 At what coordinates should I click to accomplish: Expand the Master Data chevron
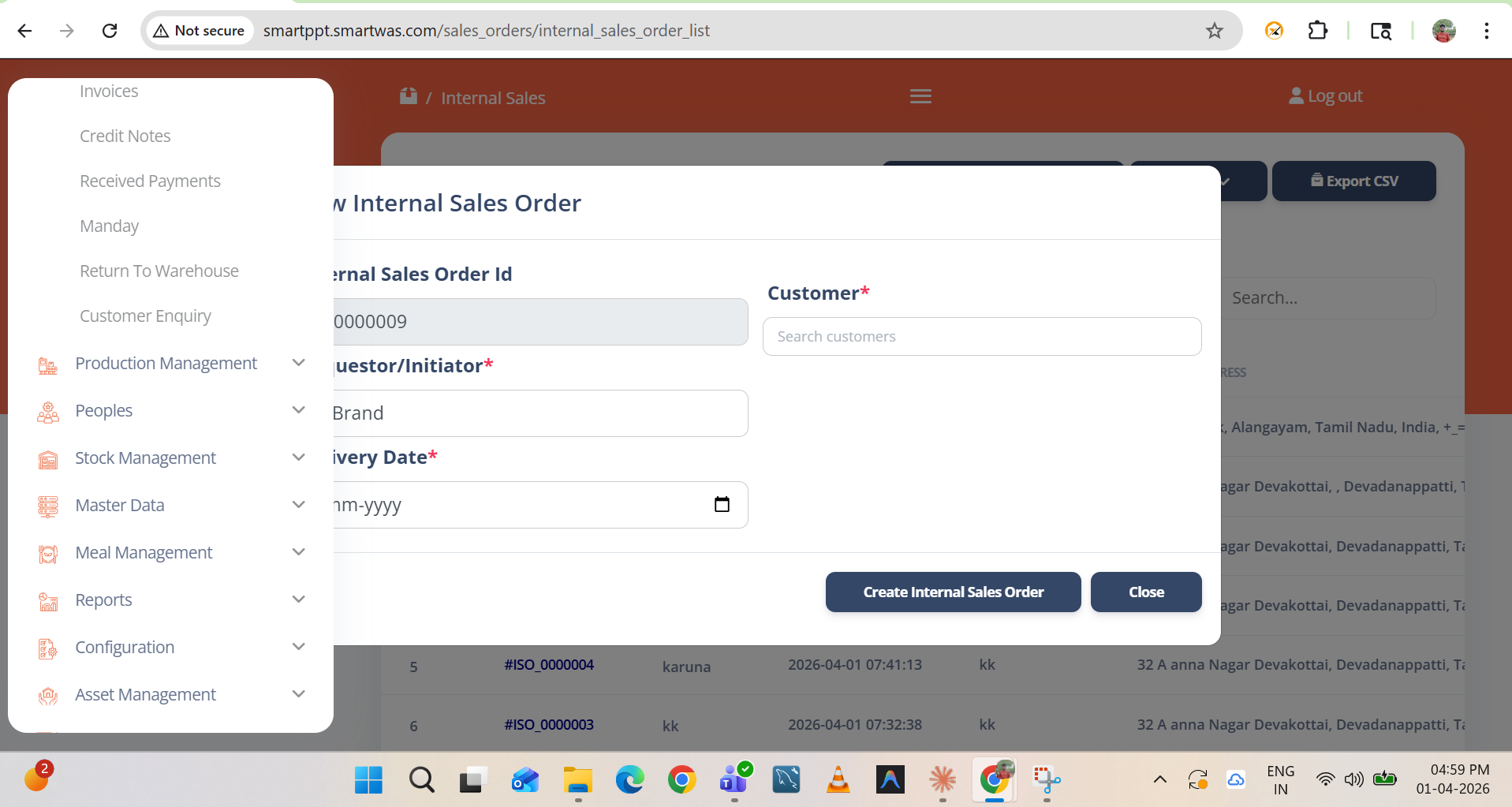(299, 505)
